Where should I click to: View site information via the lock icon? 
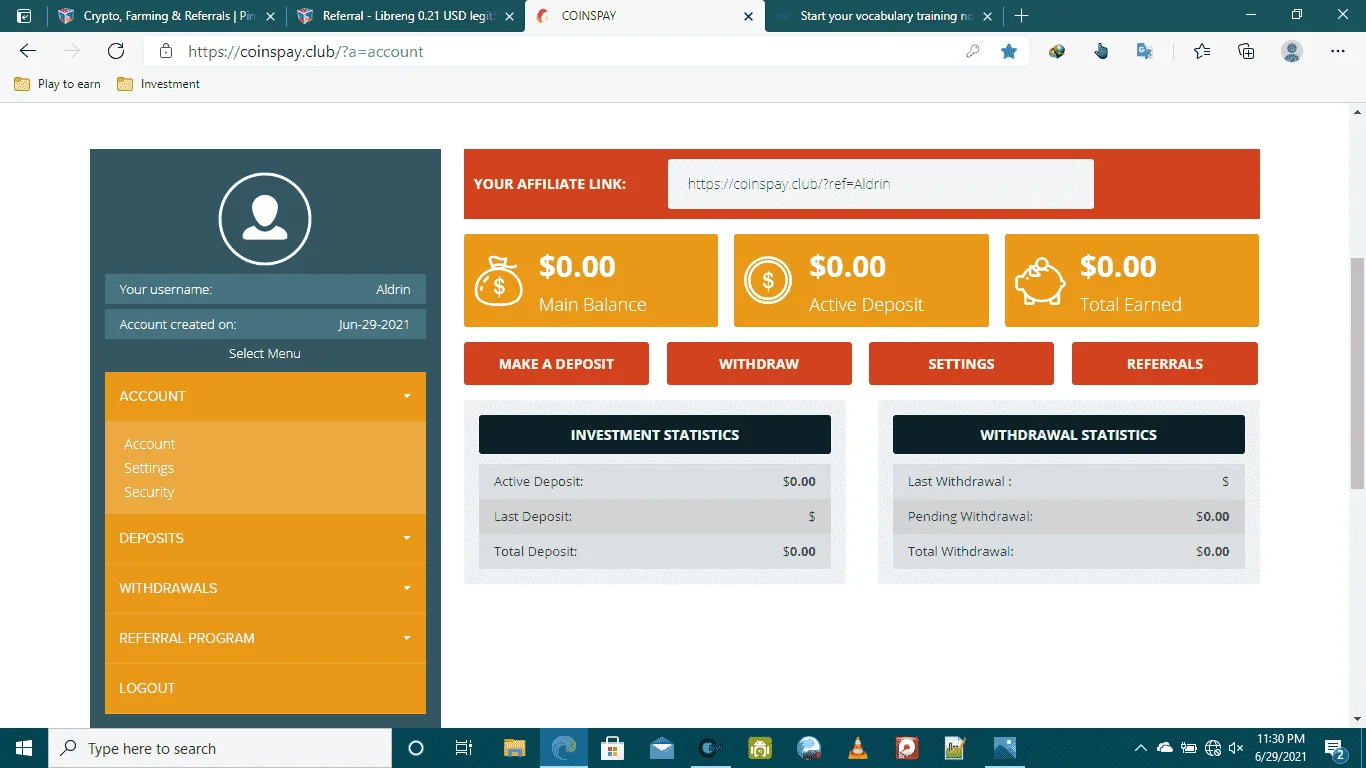[x=166, y=51]
